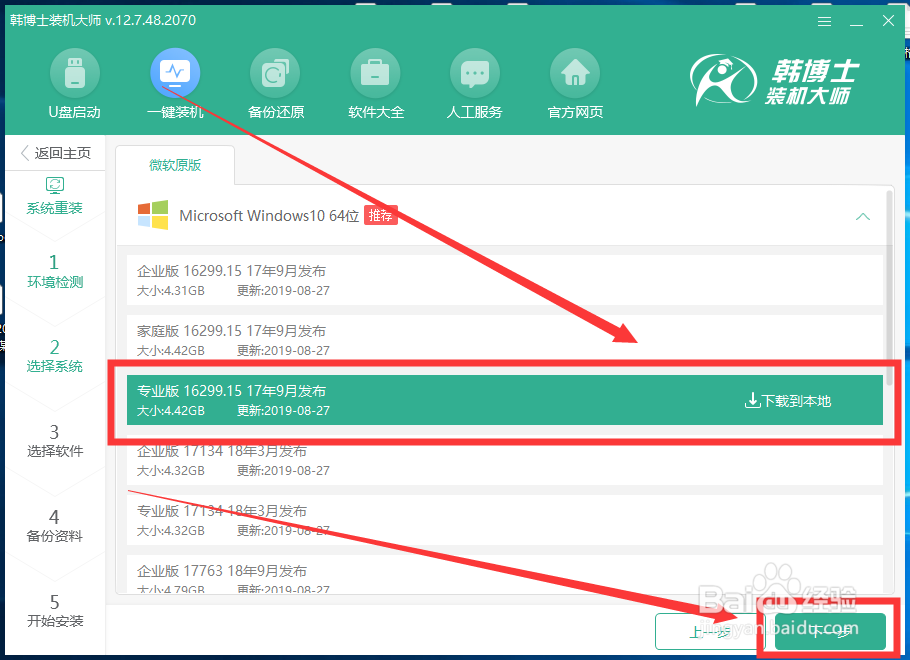This screenshot has height=660, width=910.
Task: Select 家庭版 16299.15 17年9月发布
Action: [x=504, y=340]
